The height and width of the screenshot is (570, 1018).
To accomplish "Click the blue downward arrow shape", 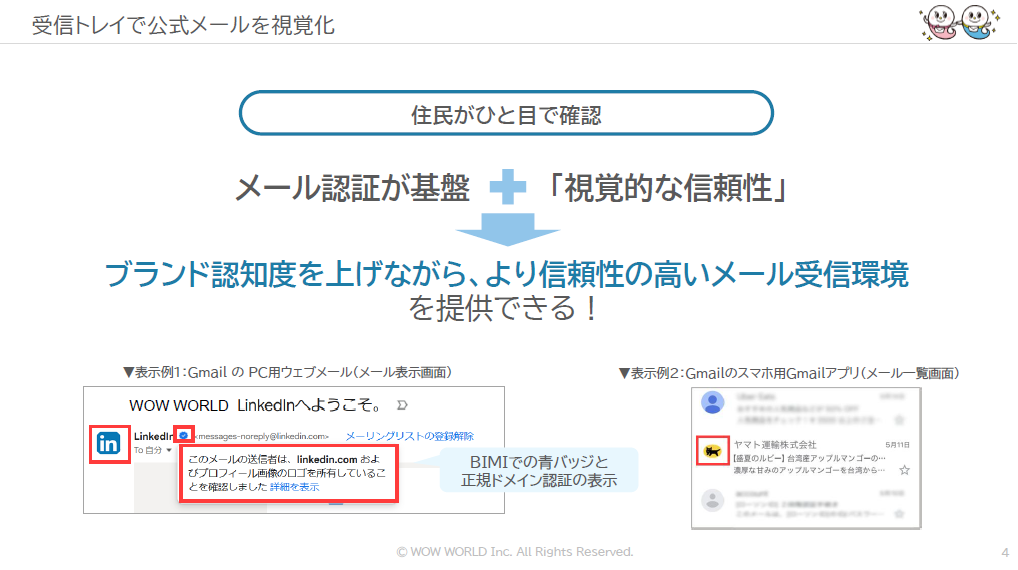I will point(507,229).
